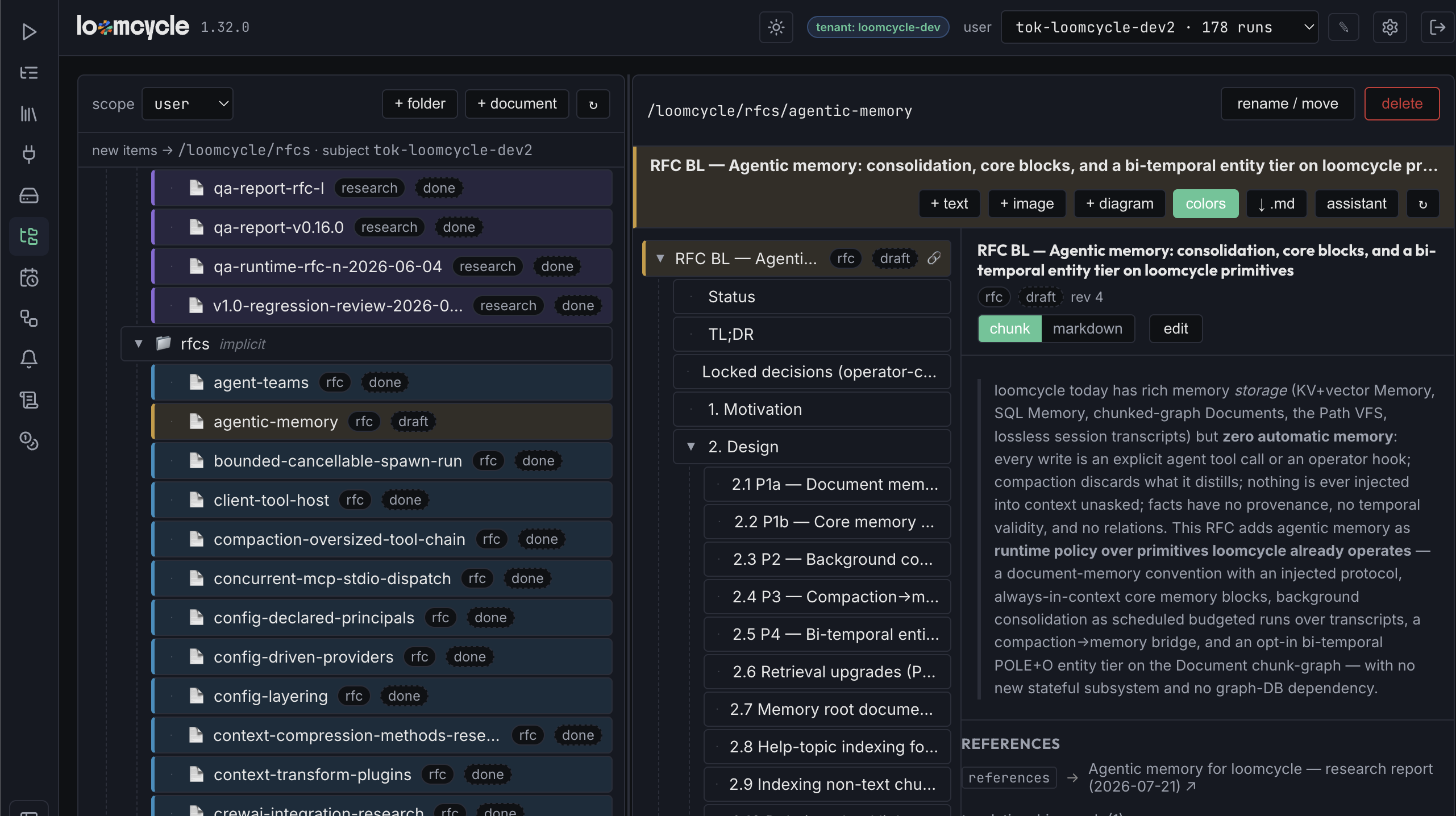The width and height of the screenshot is (1456, 816).
Task: Open the assistant
Action: click(x=1357, y=203)
